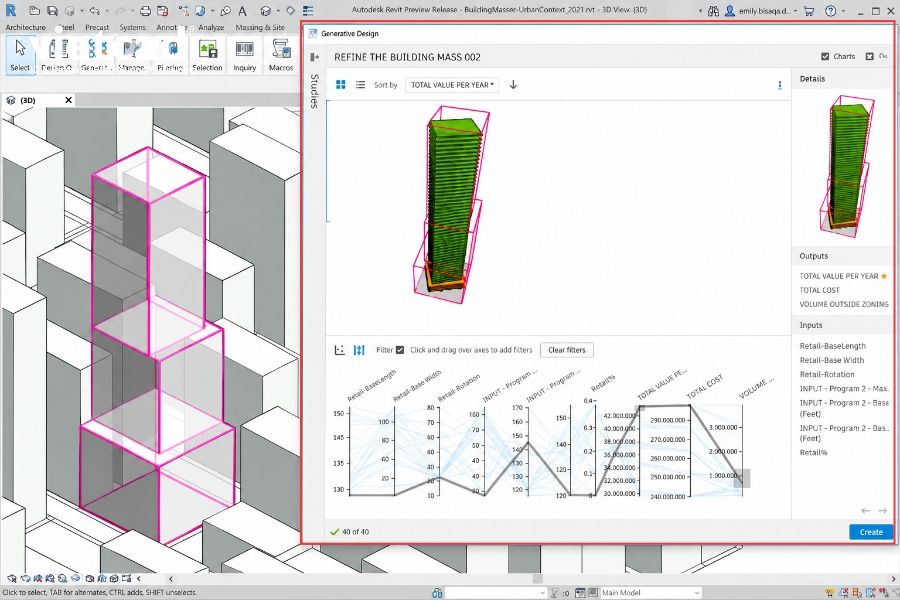The height and width of the screenshot is (600, 900).
Task: Click the shopping cart icon in title bar
Action: [x=809, y=10]
